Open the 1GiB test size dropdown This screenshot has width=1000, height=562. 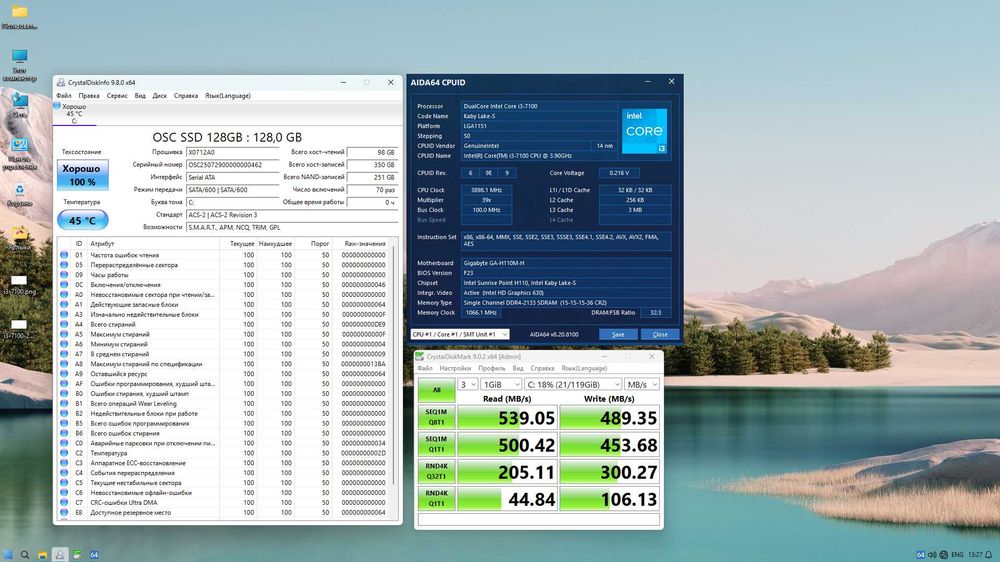click(501, 385)
